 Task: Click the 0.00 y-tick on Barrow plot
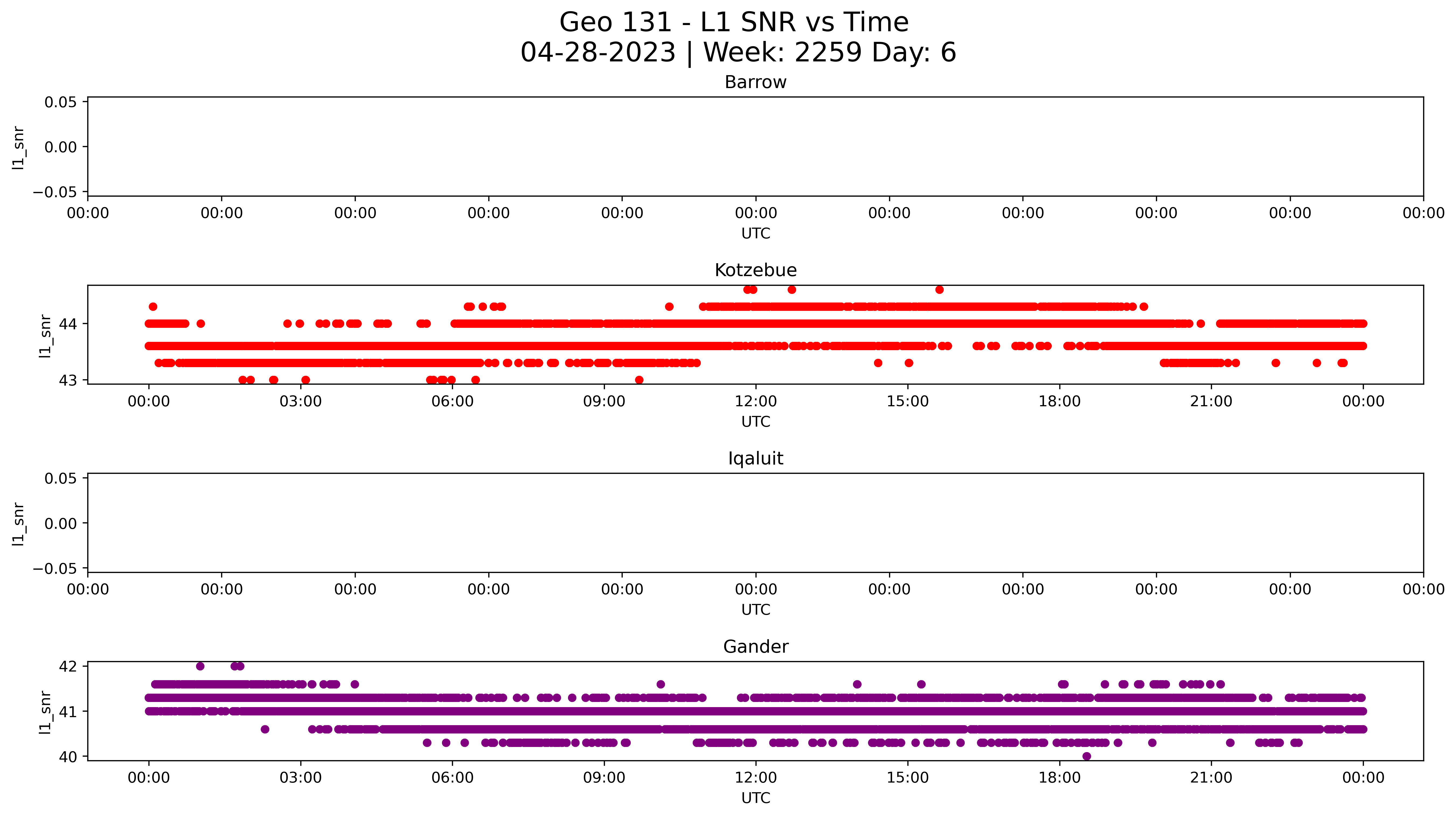click(x=61, y=147)
